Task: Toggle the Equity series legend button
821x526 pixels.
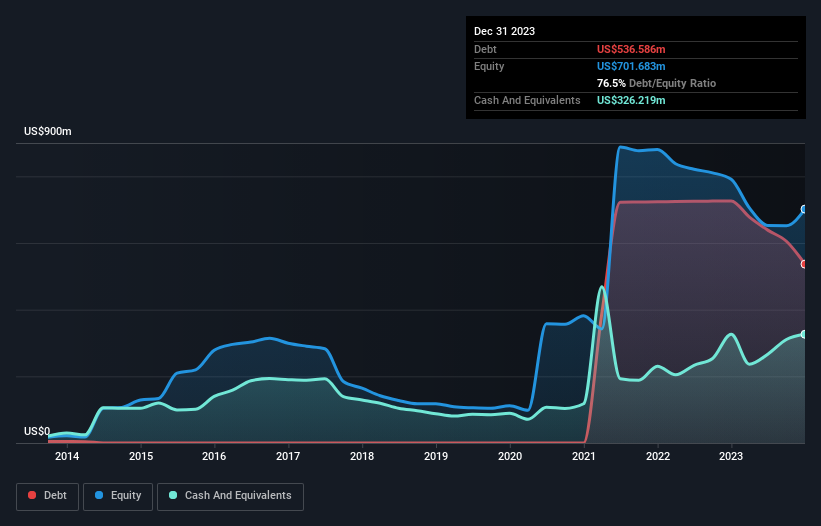Action: [x=118, y=496]
